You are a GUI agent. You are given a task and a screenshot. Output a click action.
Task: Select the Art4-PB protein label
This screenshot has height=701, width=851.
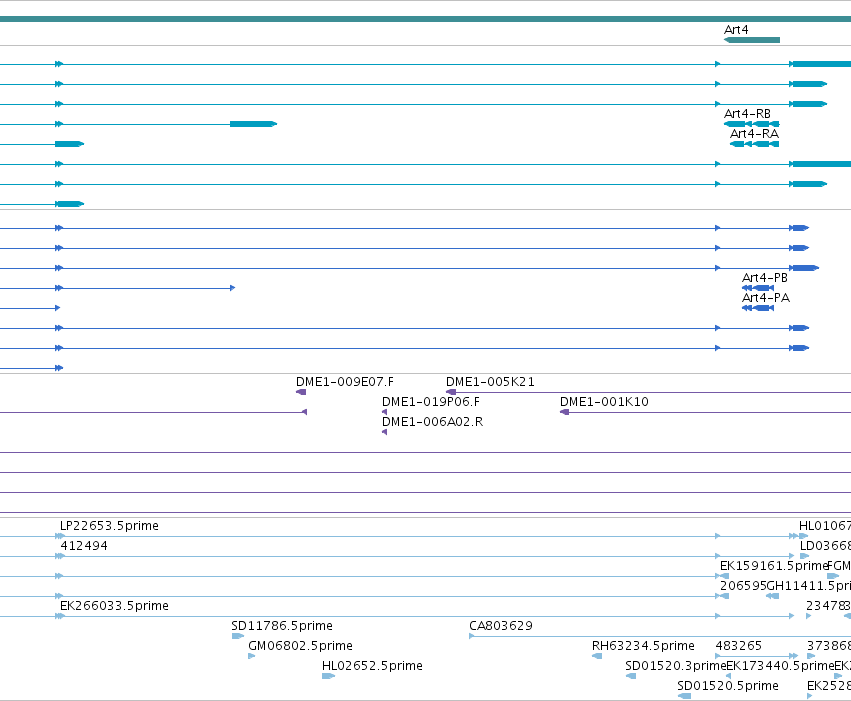click(x=765, y=278)
